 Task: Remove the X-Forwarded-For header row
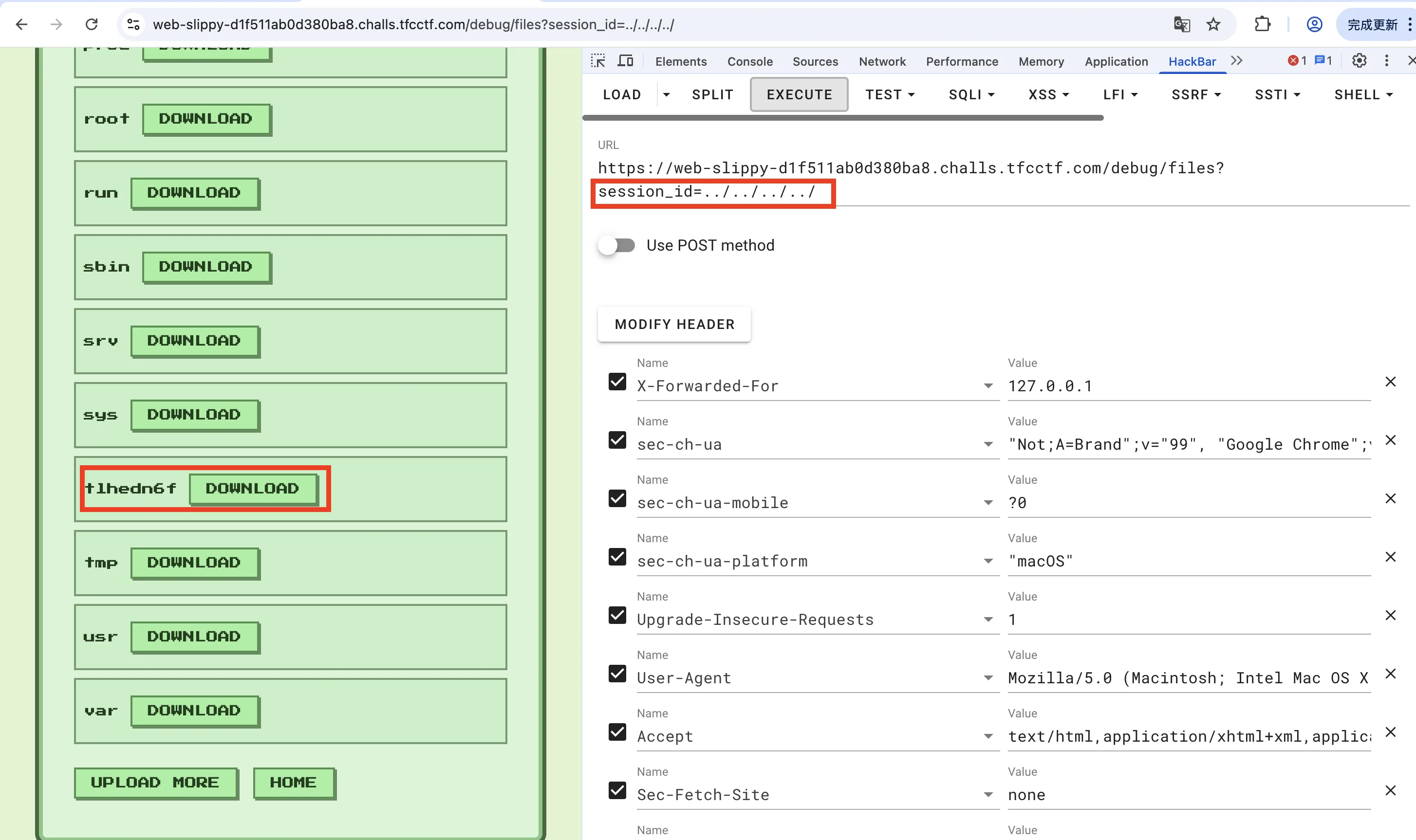tap(1391, 382)
